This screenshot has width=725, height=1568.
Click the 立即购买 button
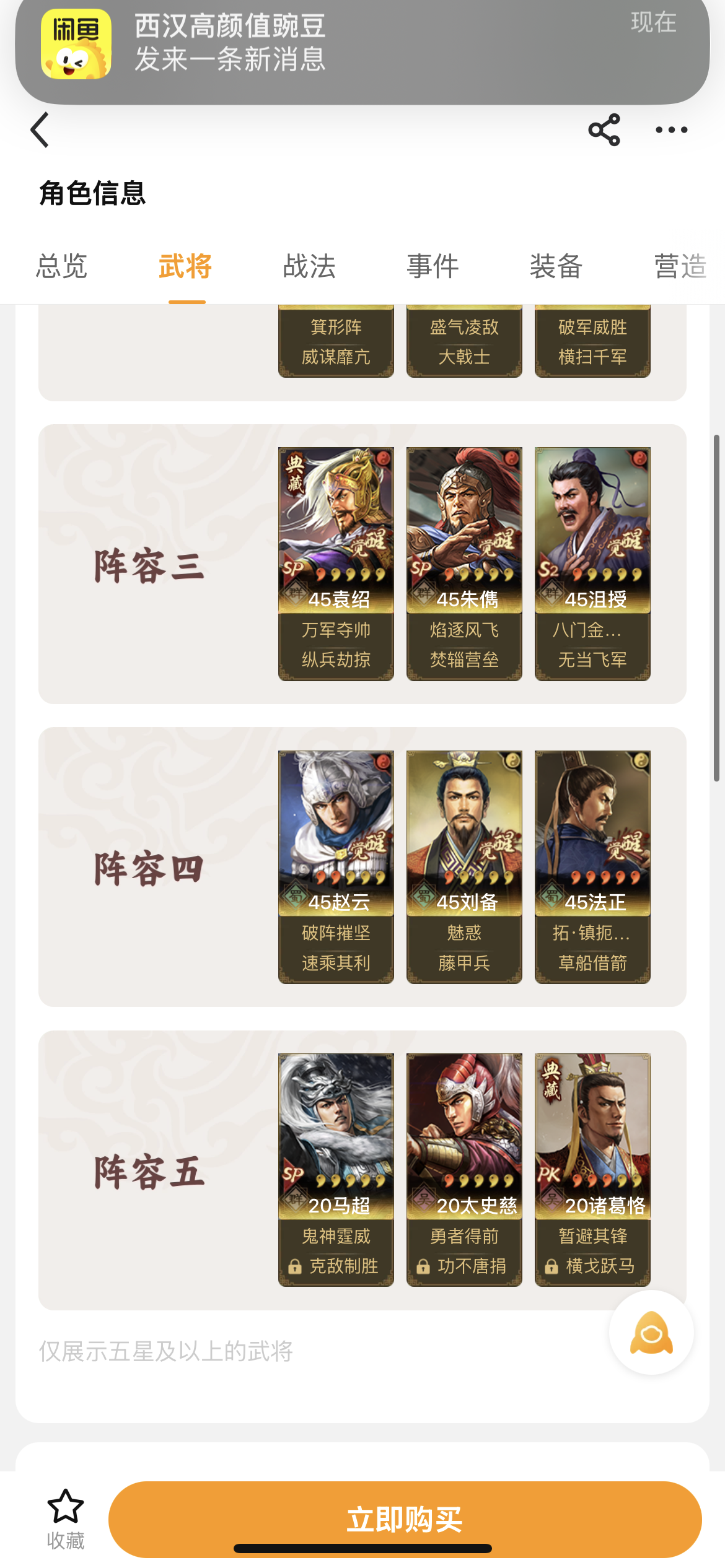[x=405, y=1519]
